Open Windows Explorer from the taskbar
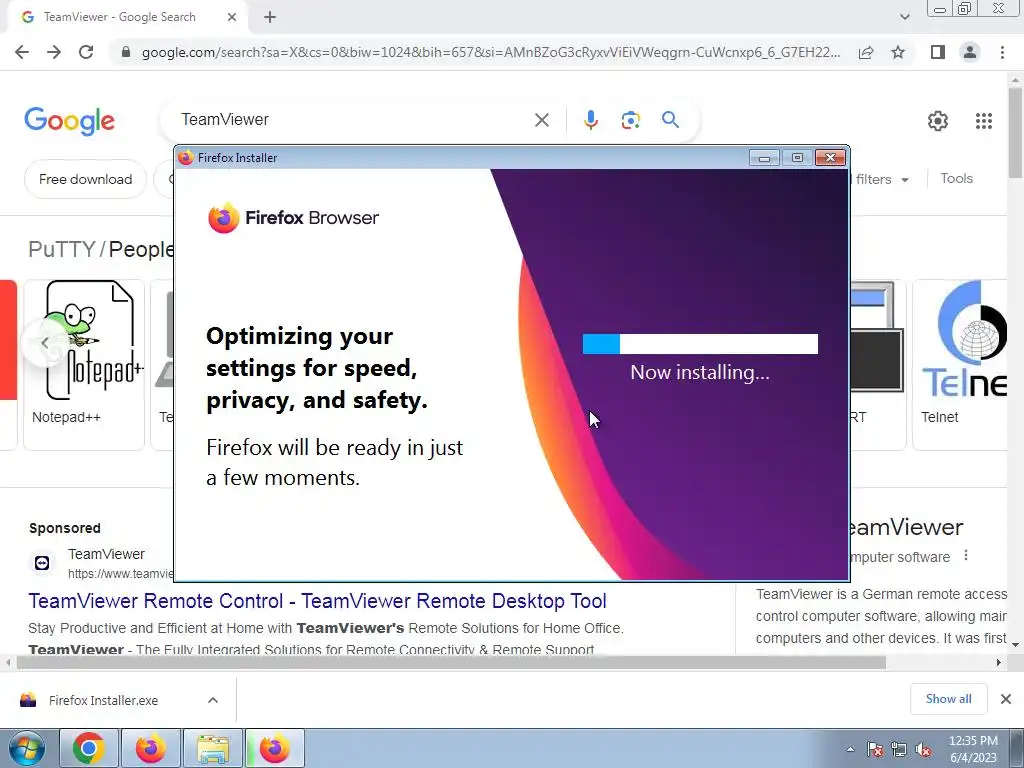 213,748
